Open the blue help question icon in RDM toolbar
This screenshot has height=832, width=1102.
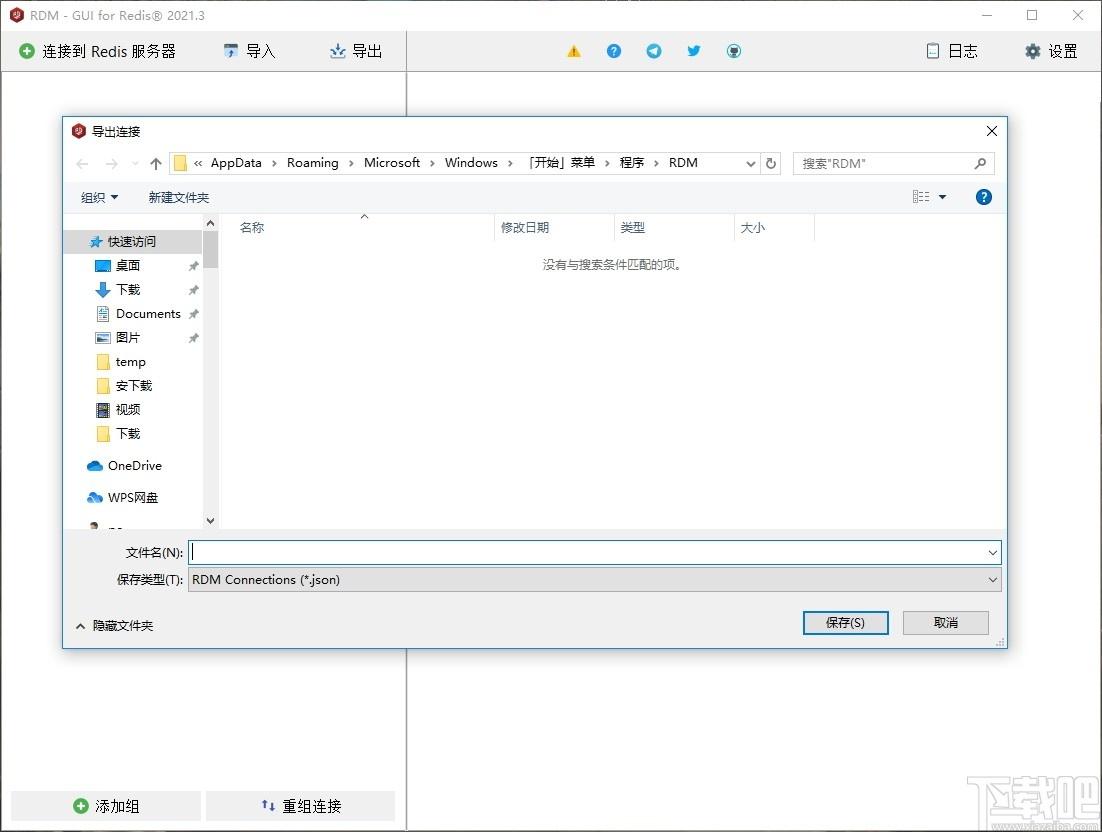pyautogui.click(x=614, y=51)
